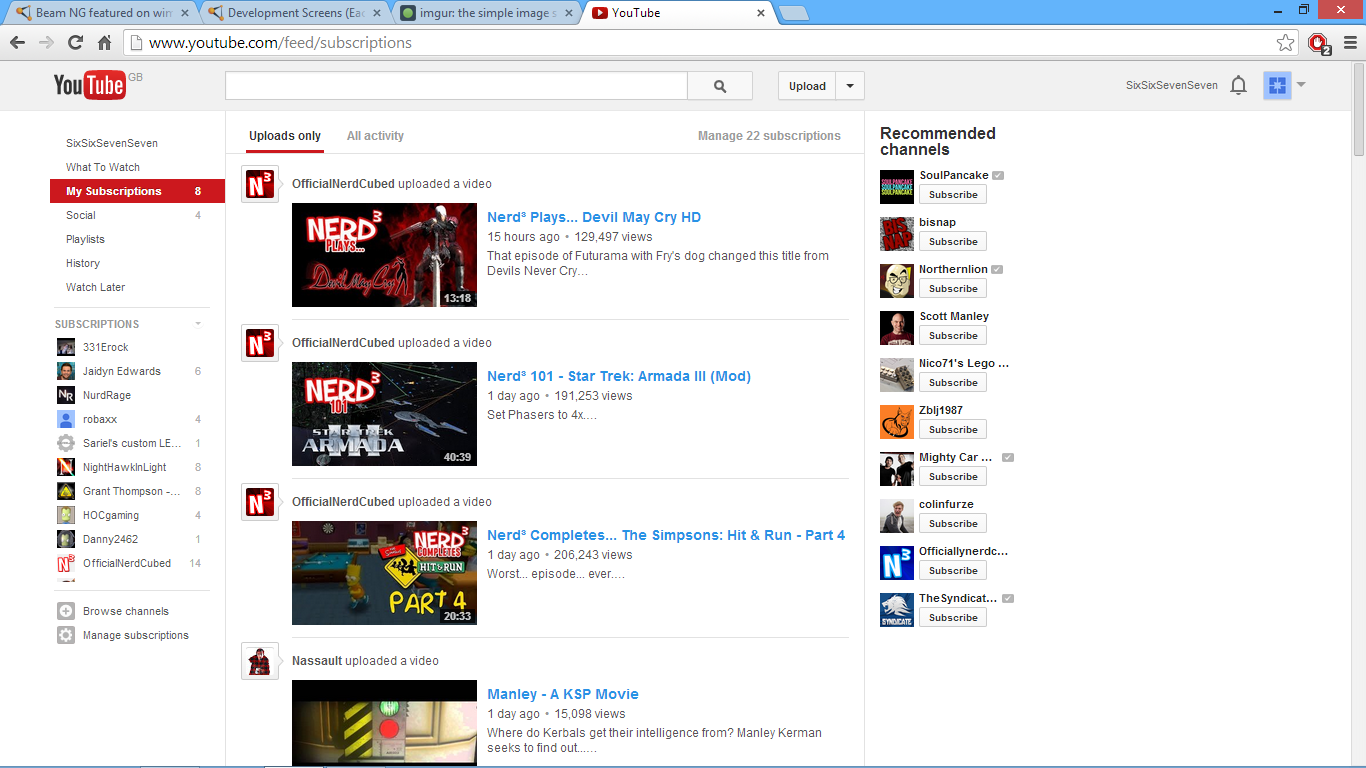Click the red extension icon in toolbar
Screen dimensions: 1366x768
[x=1319, y=43]
